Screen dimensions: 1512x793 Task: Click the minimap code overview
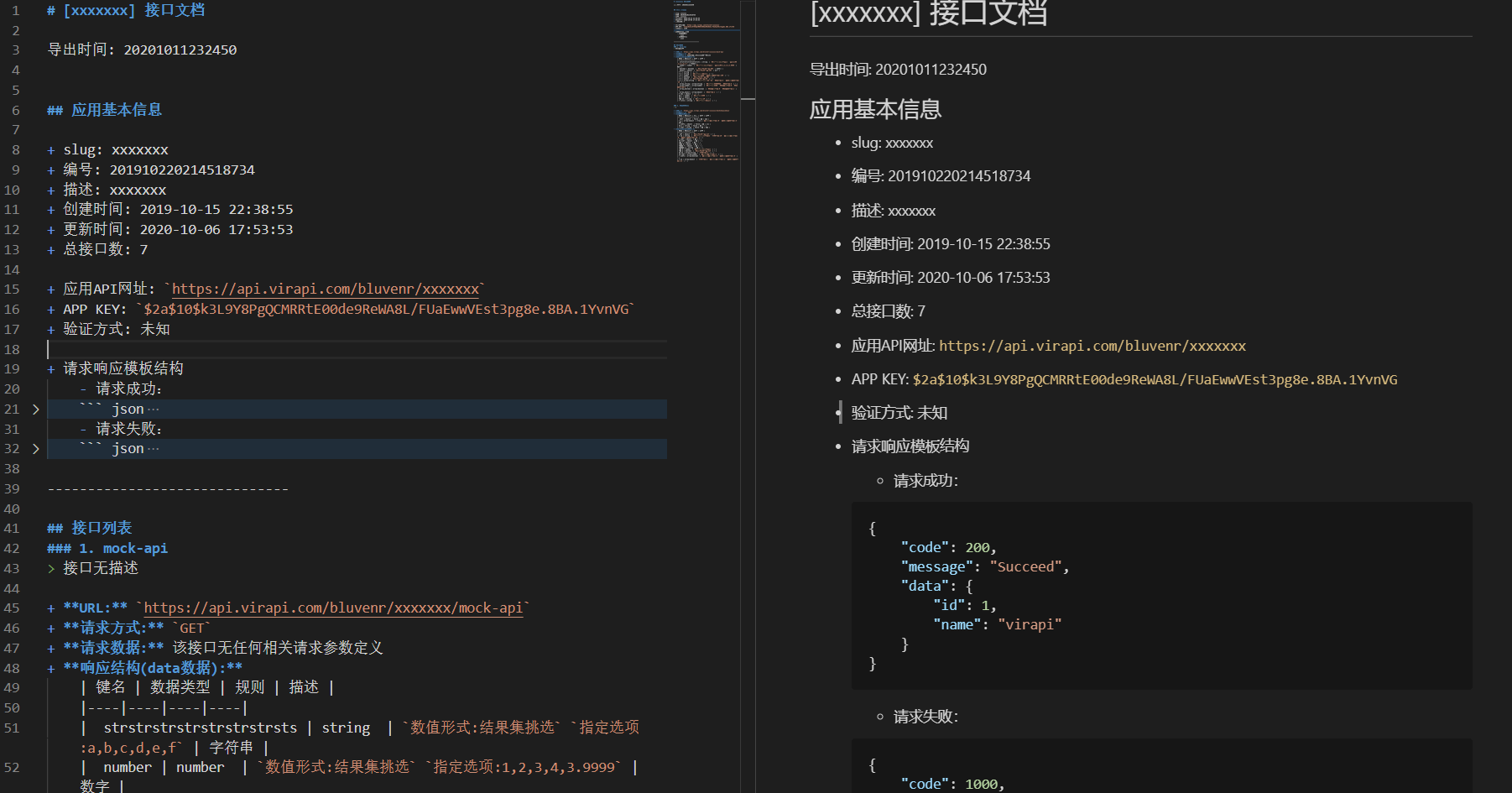(x=706, y=84)
